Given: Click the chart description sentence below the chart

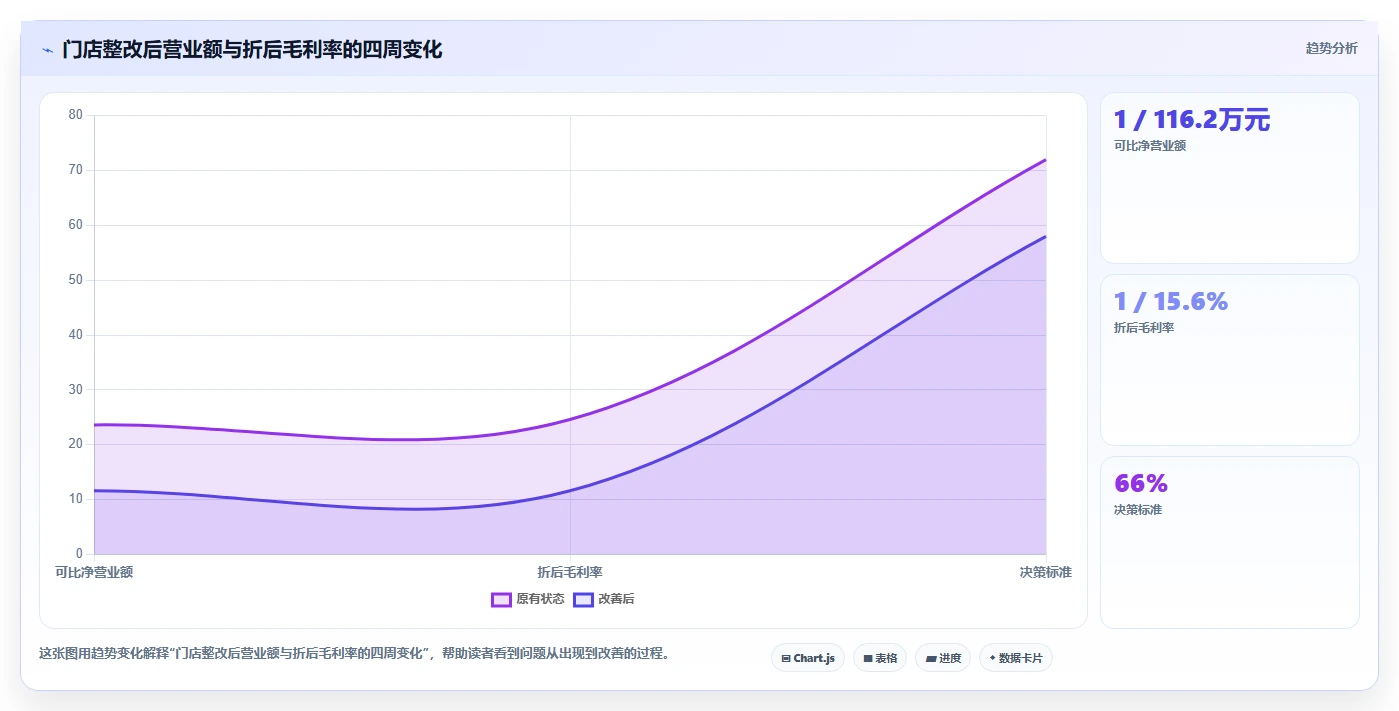Looking at the screenshot, I should point(354,654).
